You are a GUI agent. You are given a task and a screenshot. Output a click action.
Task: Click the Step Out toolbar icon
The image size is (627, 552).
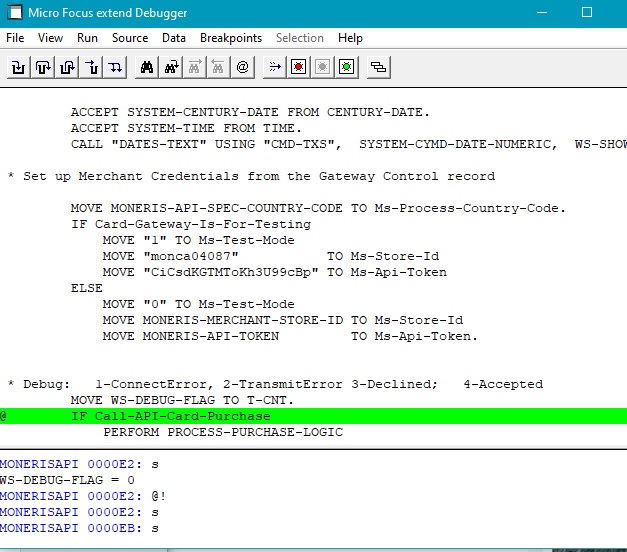coord(67,67)
